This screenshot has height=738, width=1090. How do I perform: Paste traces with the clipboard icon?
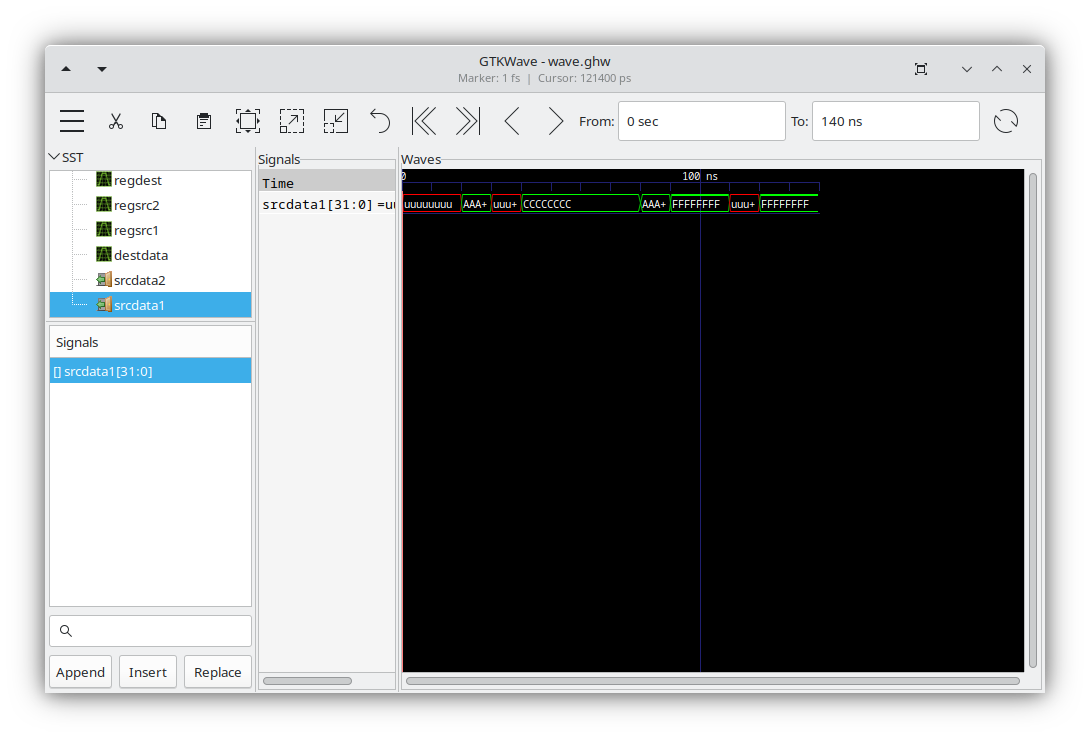[203, 121]
